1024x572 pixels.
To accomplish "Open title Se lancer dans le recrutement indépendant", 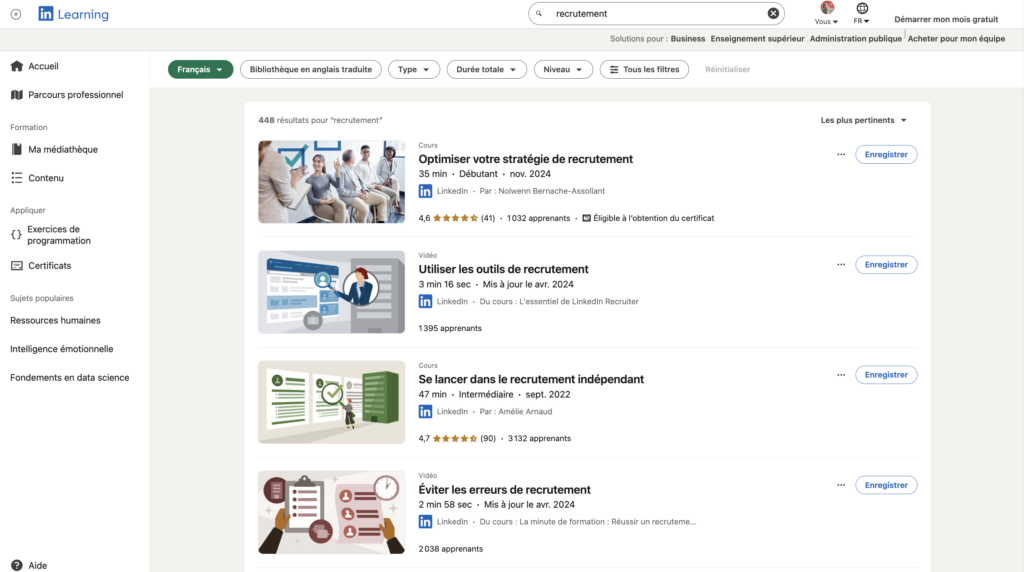I will tap(531, 379).
